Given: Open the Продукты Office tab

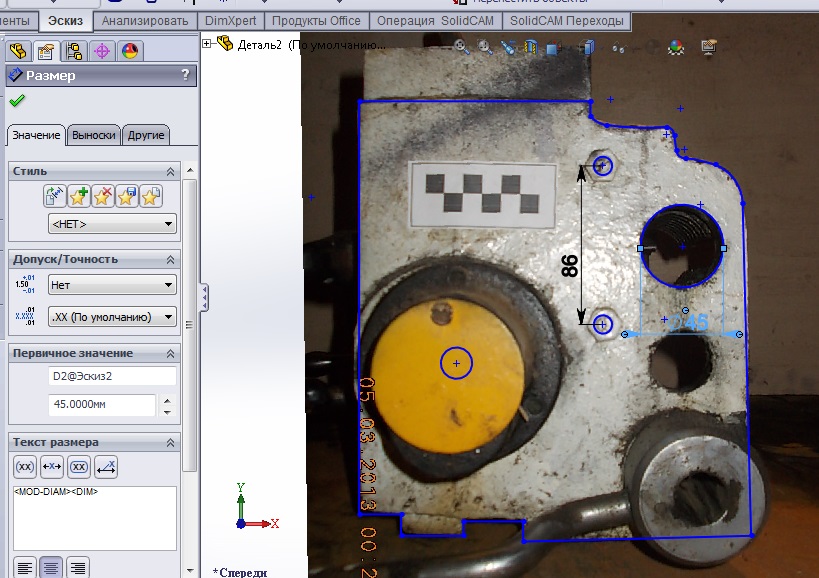Looking at the screenshot, I should pyautogui.click(x=316, y=21).
